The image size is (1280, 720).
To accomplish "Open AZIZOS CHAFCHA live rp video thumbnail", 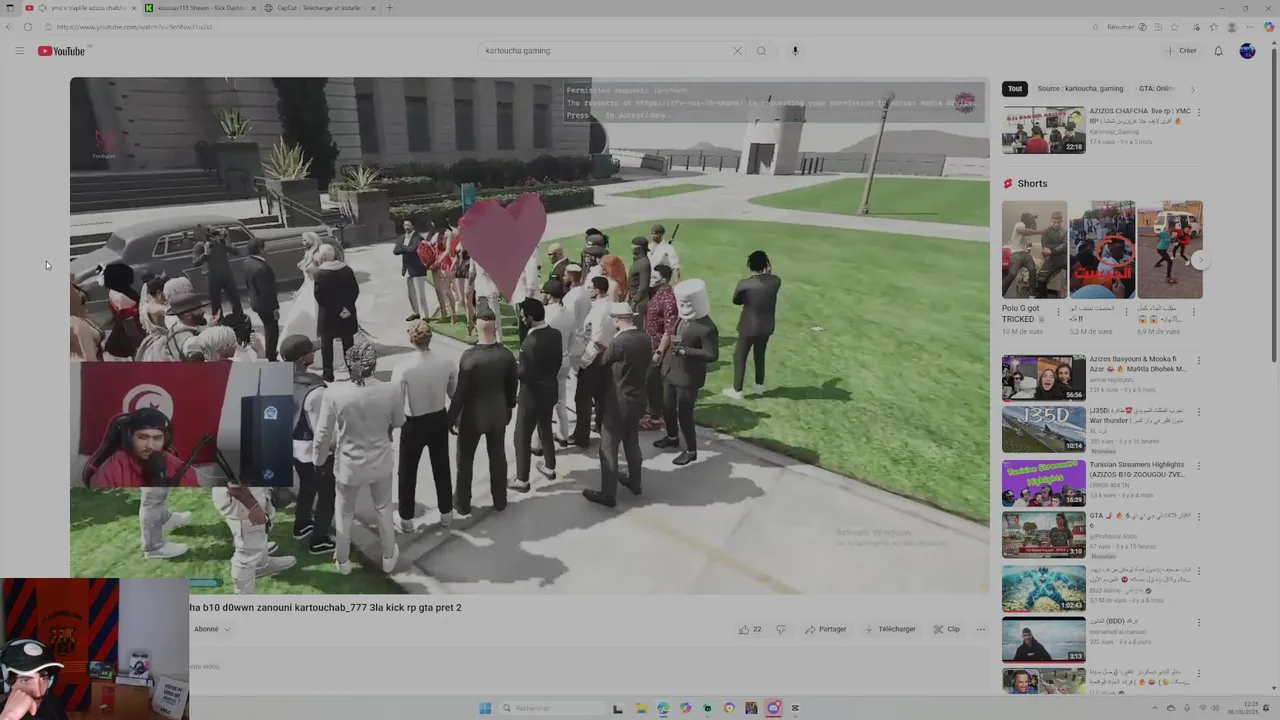I will (x=1044, y=130).
